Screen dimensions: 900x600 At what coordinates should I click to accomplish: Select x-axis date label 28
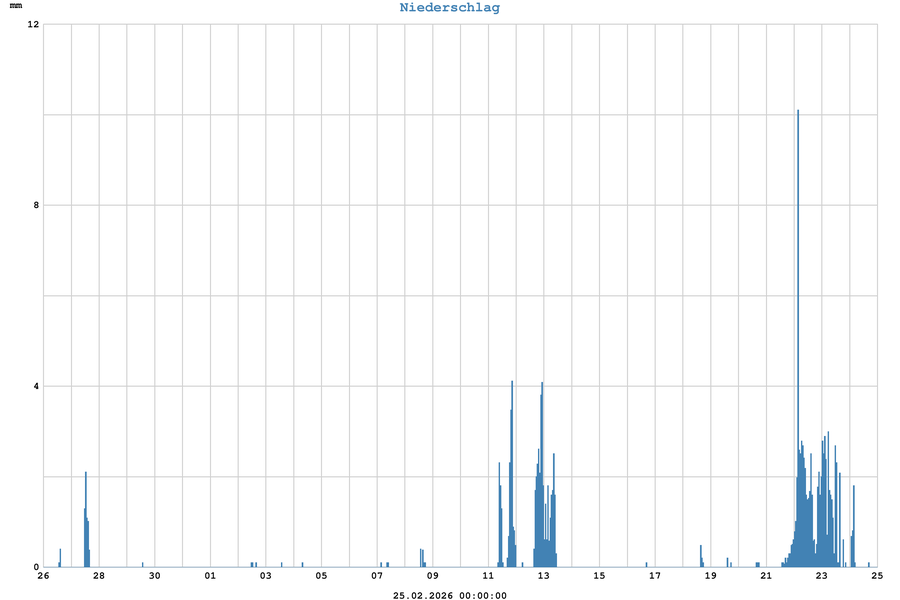point(98,576)
